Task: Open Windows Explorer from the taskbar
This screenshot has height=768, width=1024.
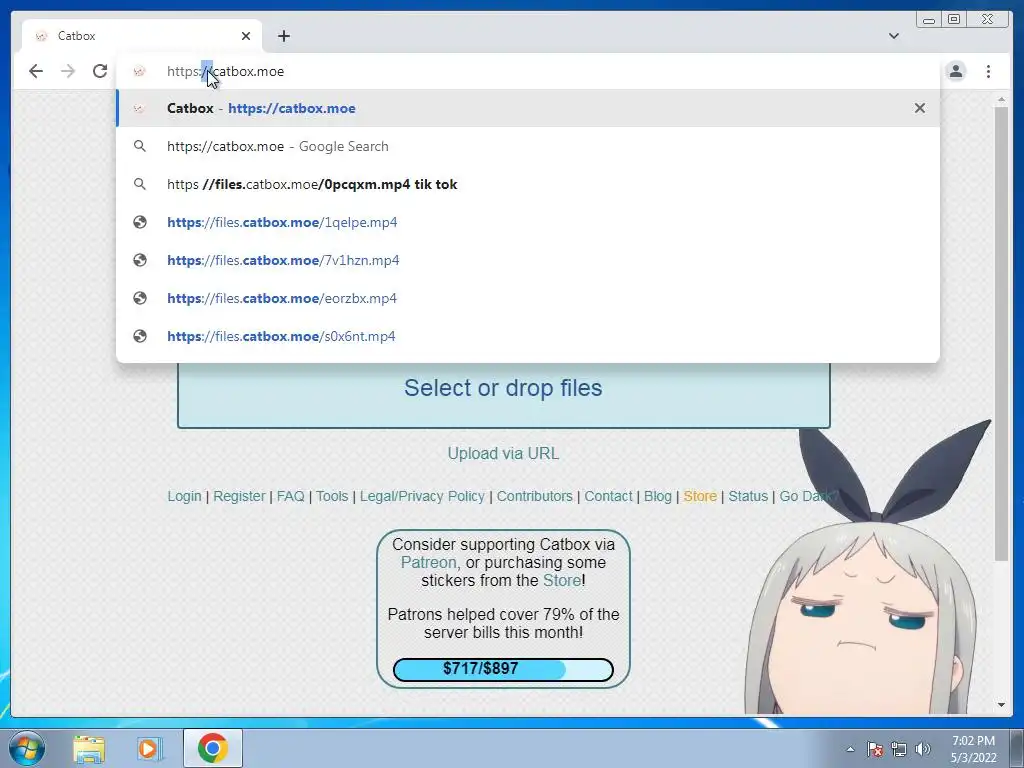Action: (x=89, y=749)
